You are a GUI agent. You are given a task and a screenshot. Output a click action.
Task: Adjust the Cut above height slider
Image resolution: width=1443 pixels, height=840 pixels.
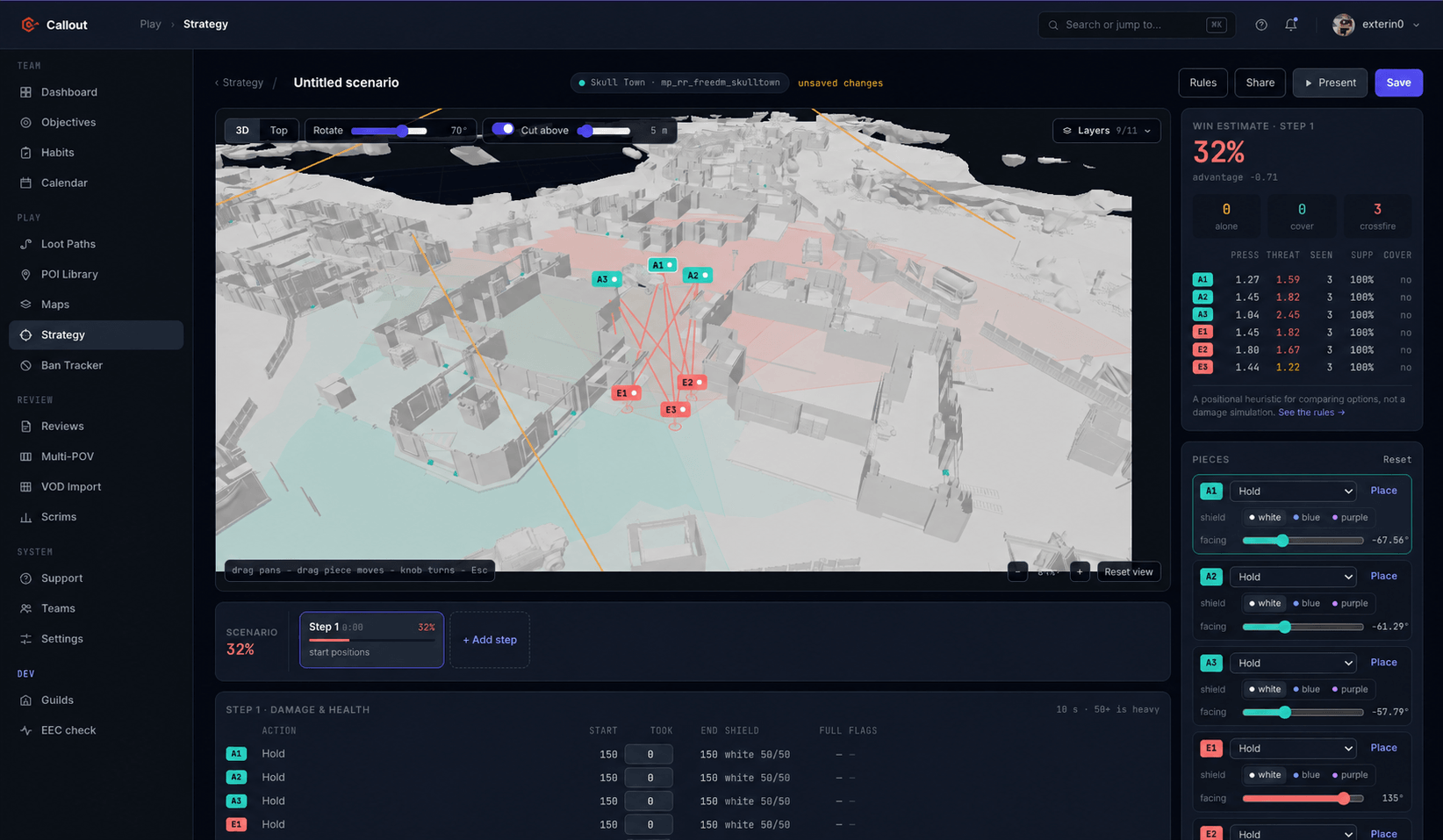point(605,131)
